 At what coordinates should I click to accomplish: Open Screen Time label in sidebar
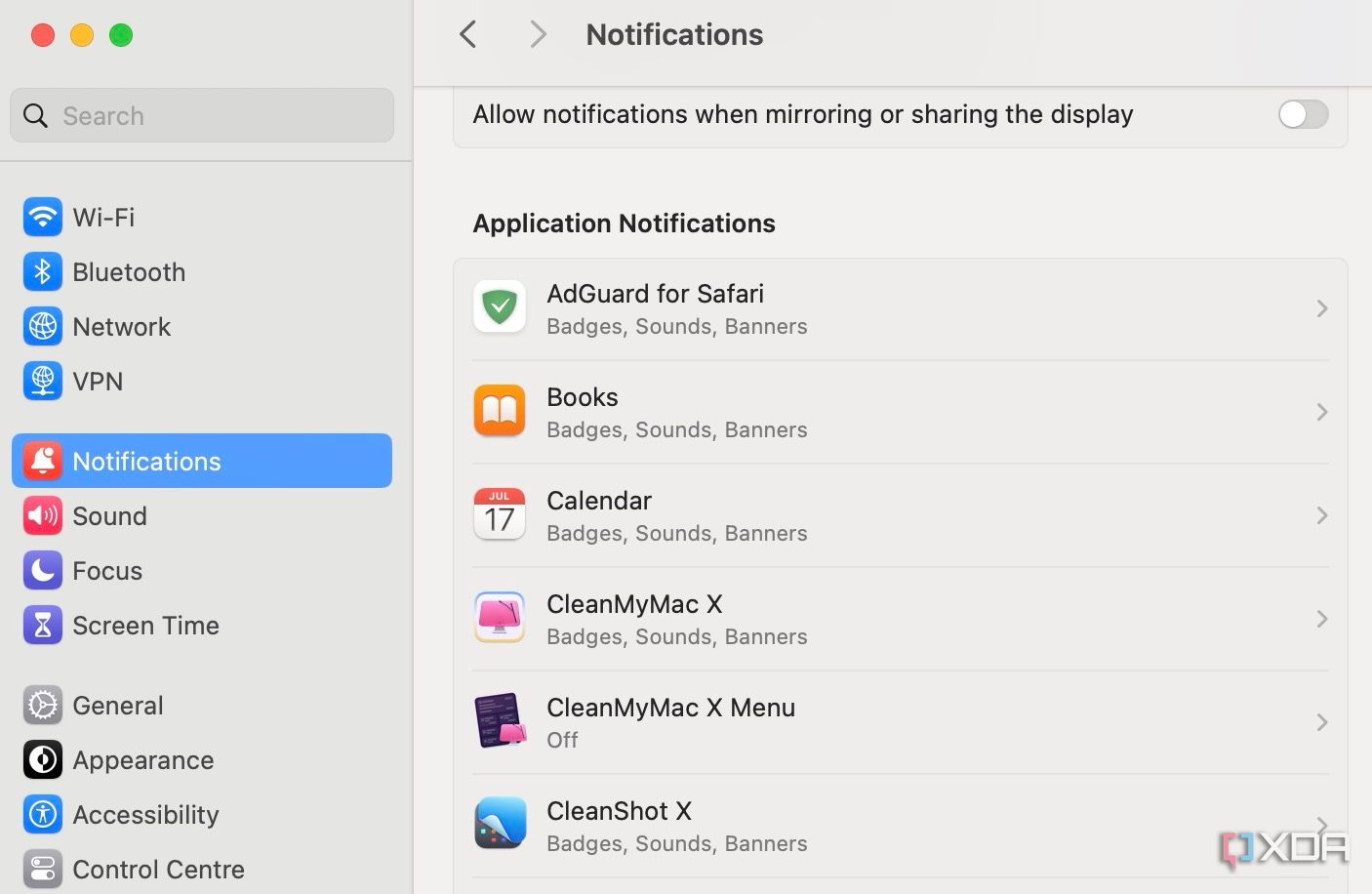145,625
